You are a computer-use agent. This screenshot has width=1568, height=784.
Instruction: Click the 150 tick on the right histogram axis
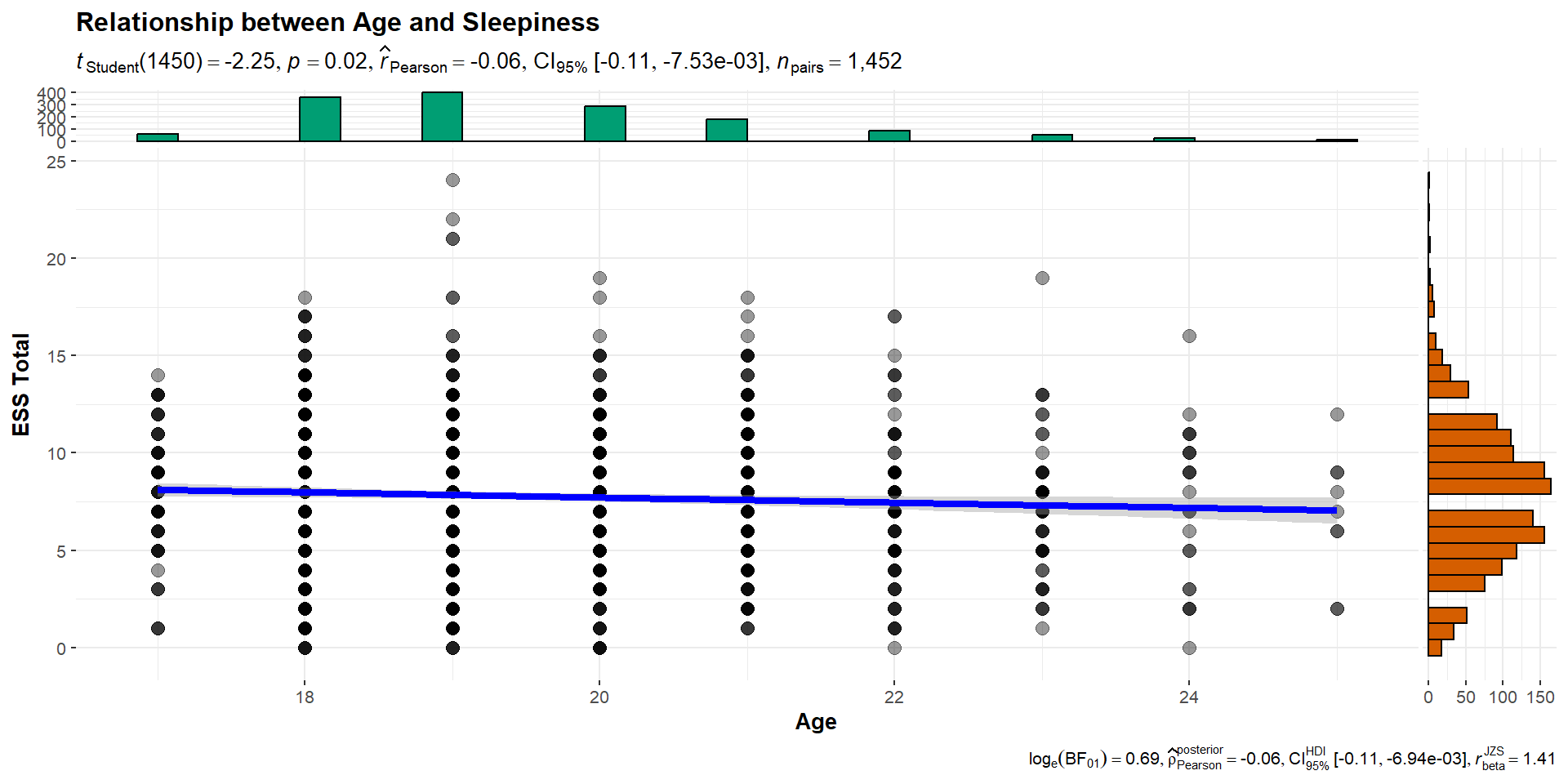pos(1540,697)
